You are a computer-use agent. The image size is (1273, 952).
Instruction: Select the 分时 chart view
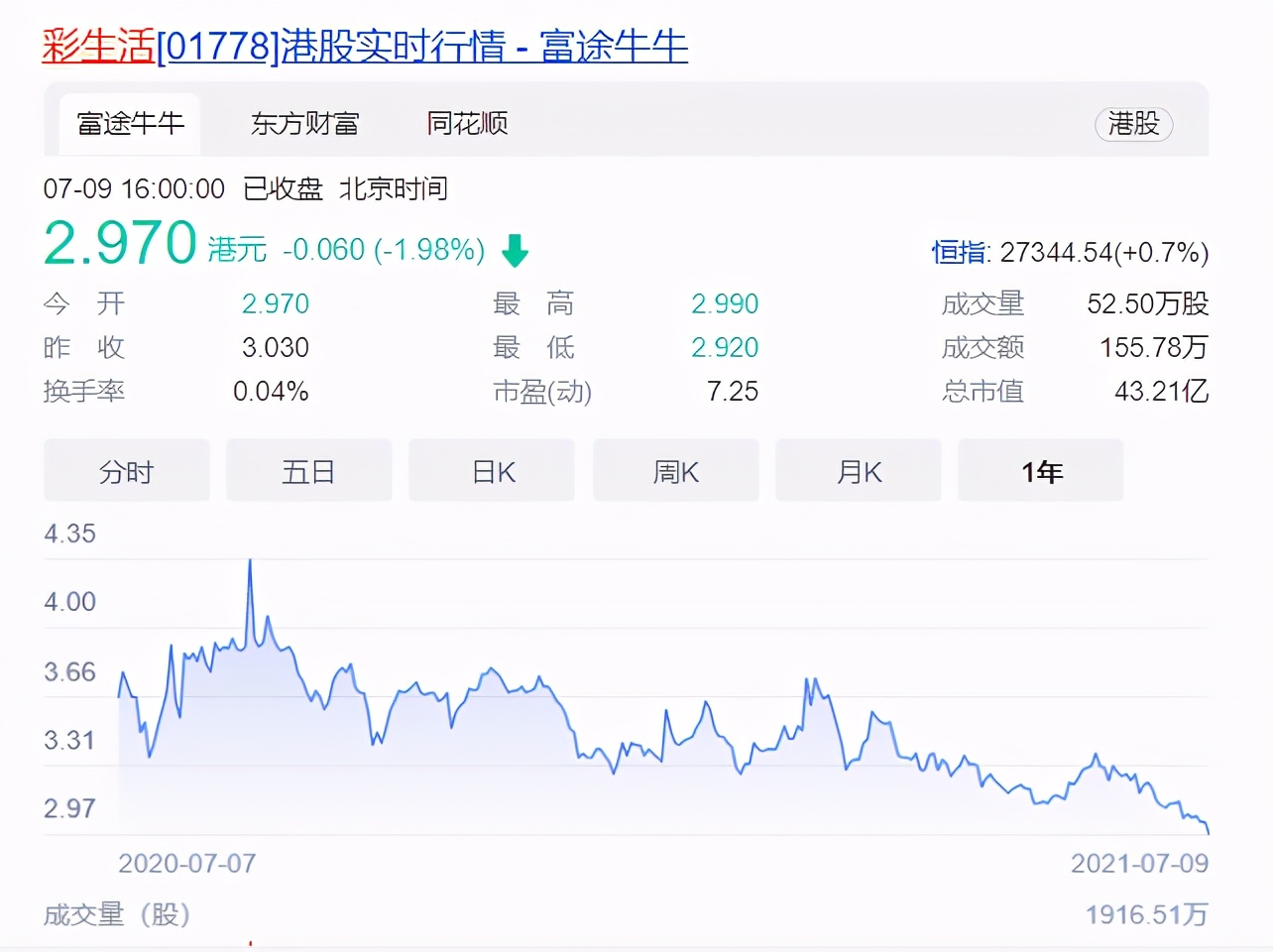[x=126, y=471]
